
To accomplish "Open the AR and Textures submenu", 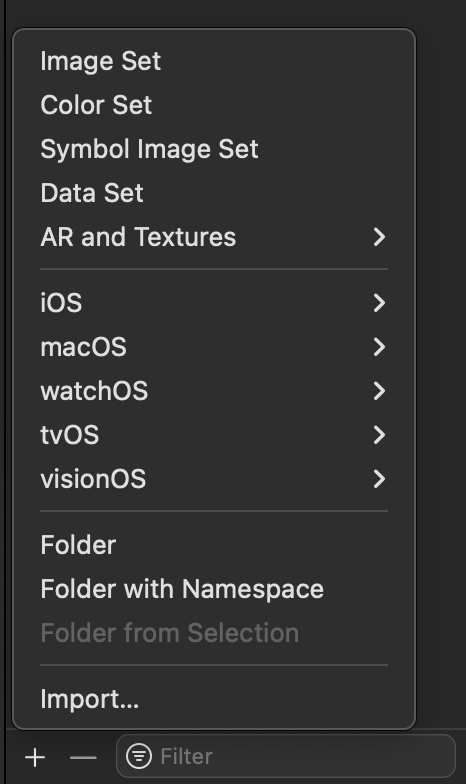I will click(x=214, y=237).
